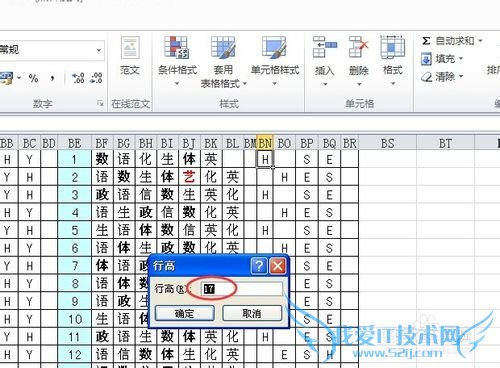500x368 pixels.
Task: Confirm row height with 确定 button
Action: click(x=185, y=313)
